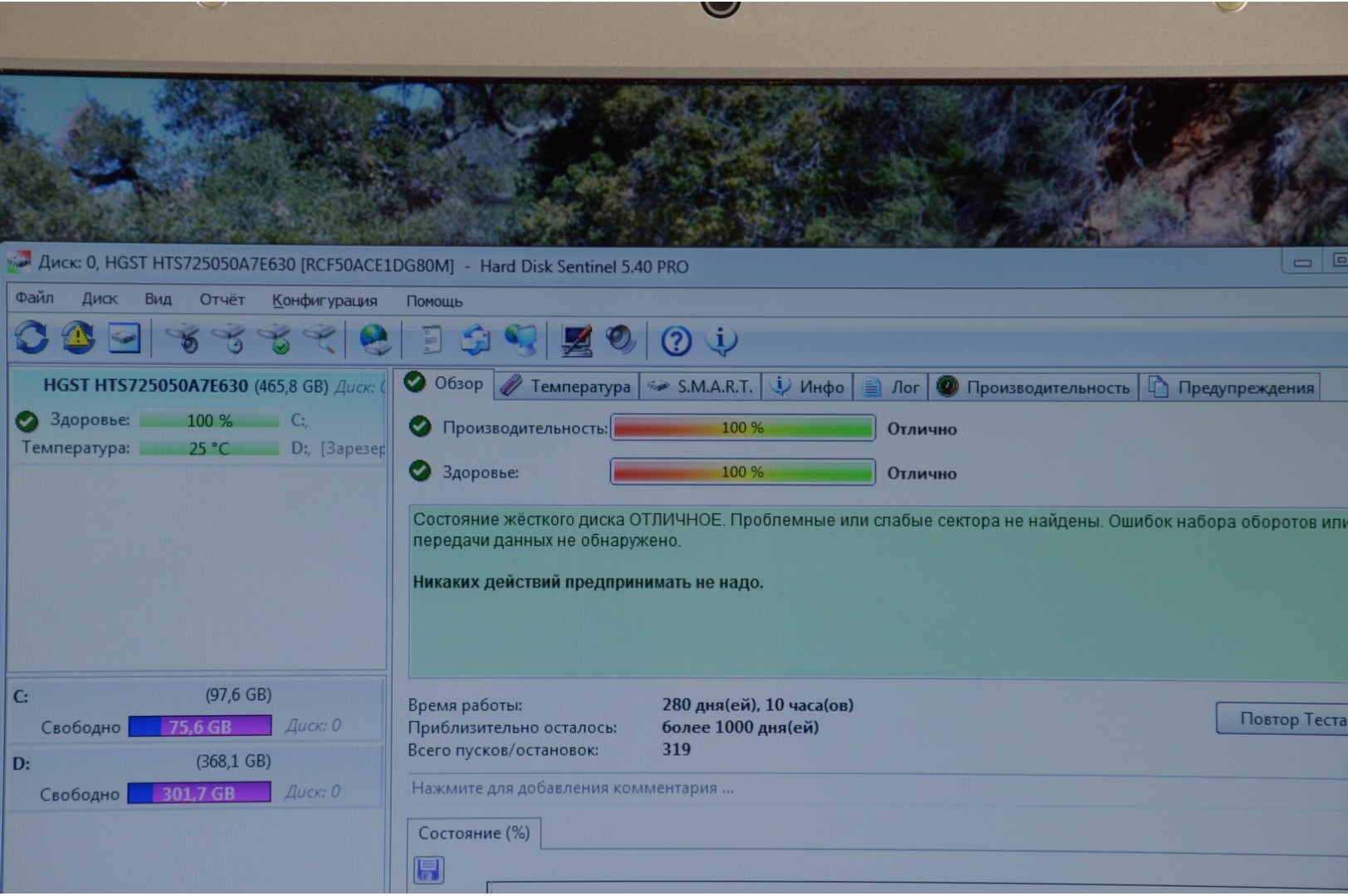This screenshot has height=896, width=1348.
Task: Open the Производительность tab
Action: tap(1033, 387)
